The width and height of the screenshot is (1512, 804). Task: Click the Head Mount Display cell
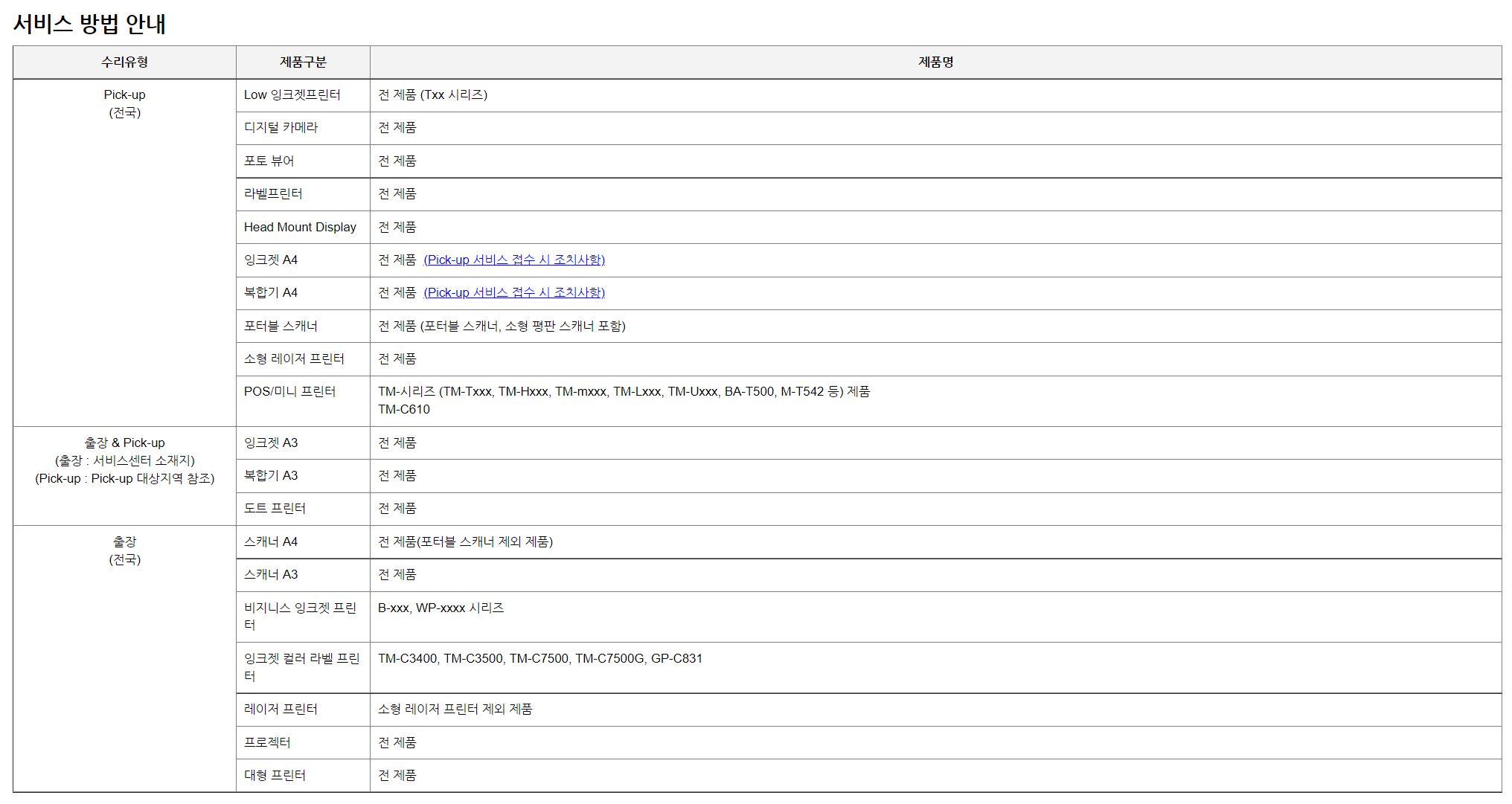tap(300, 227)
